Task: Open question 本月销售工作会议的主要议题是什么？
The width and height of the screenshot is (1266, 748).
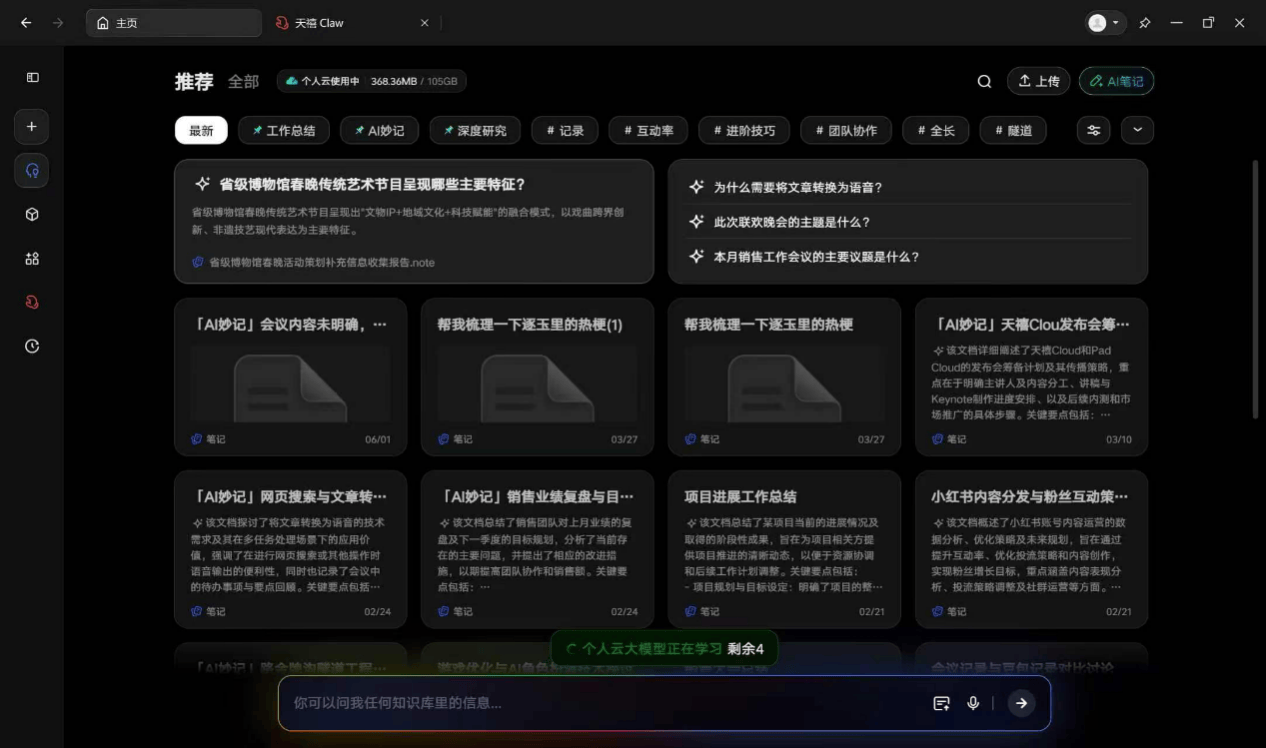Action: 817,257
